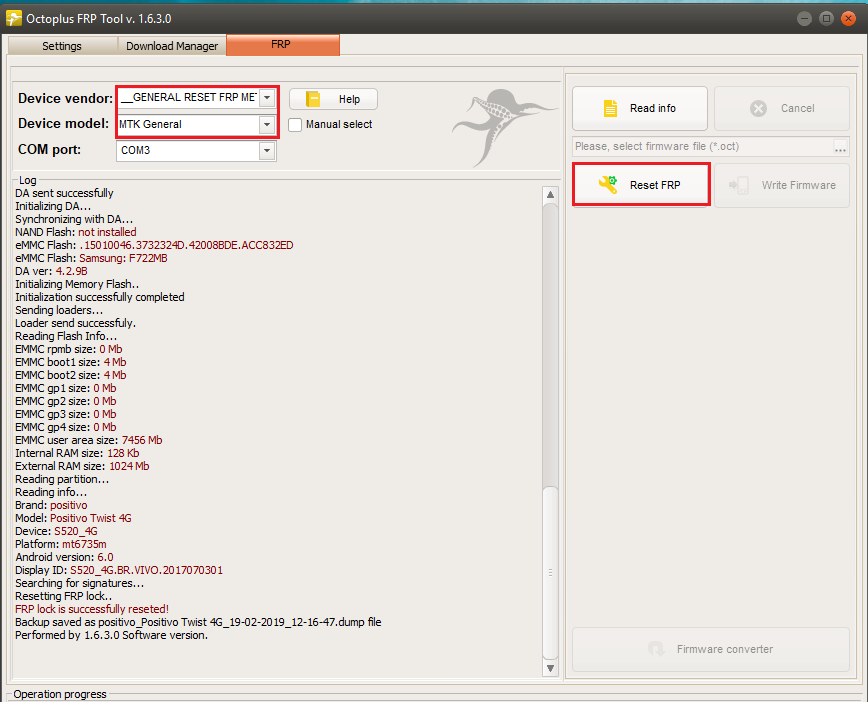Click the Help button's yellow icon
The image size is (868, 702).
coord(313,99)
